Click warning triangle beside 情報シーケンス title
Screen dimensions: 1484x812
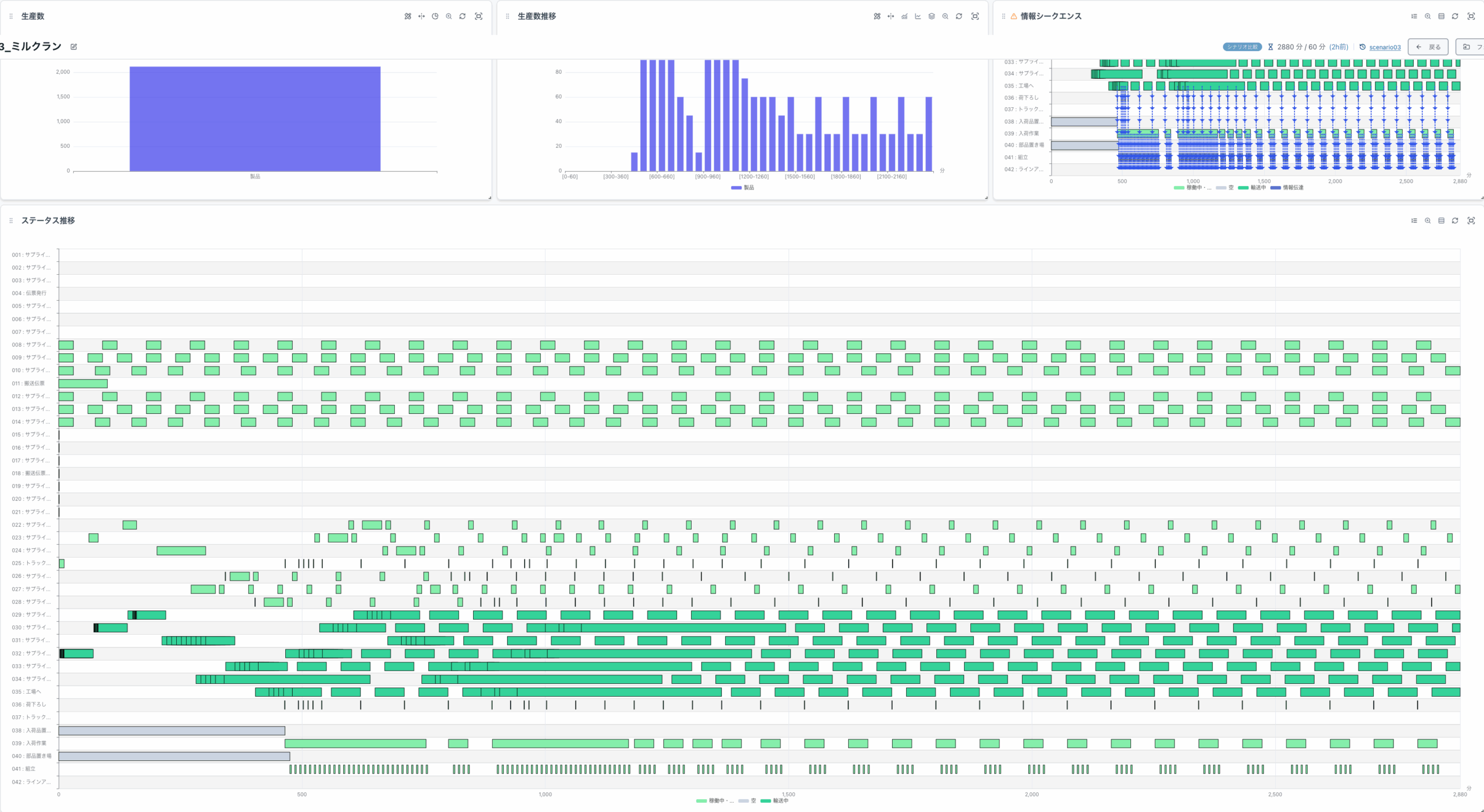click(x=1014, y=16)
